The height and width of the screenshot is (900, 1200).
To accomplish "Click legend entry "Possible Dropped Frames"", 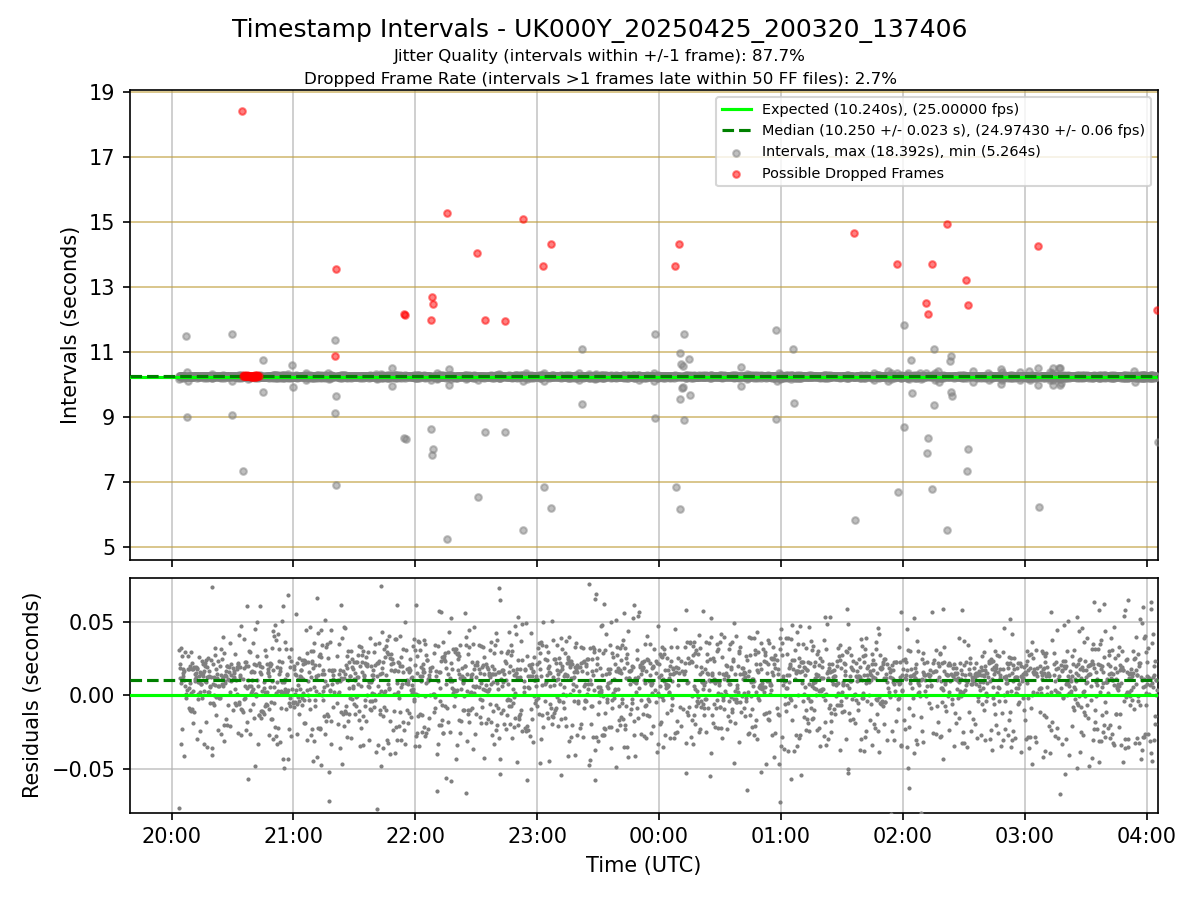I will (x=853, y=173).
